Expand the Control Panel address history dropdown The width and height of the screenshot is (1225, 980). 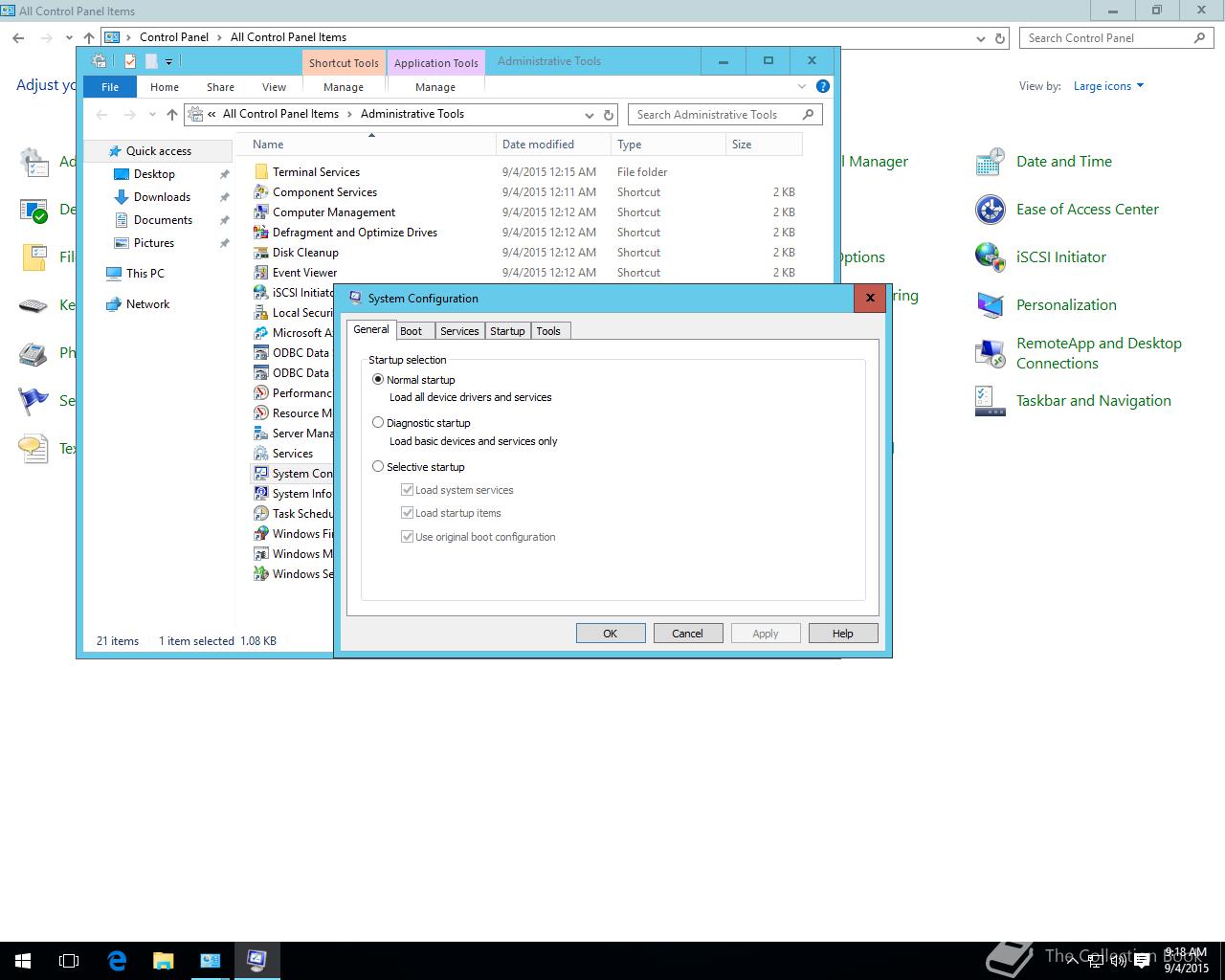(980, 38)
